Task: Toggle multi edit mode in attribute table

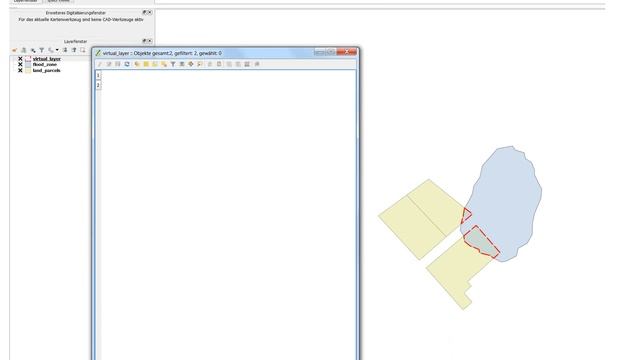Action: click(x=109, y=64)
